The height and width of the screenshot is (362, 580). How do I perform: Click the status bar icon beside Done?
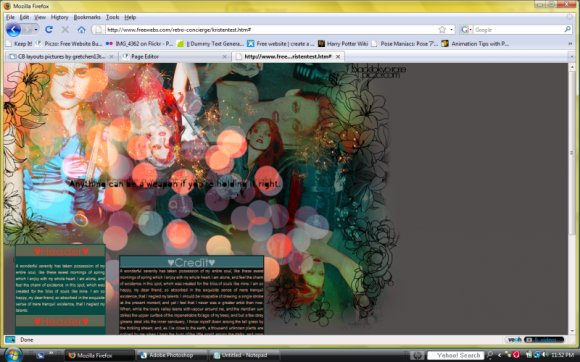[x=10, y=339]
